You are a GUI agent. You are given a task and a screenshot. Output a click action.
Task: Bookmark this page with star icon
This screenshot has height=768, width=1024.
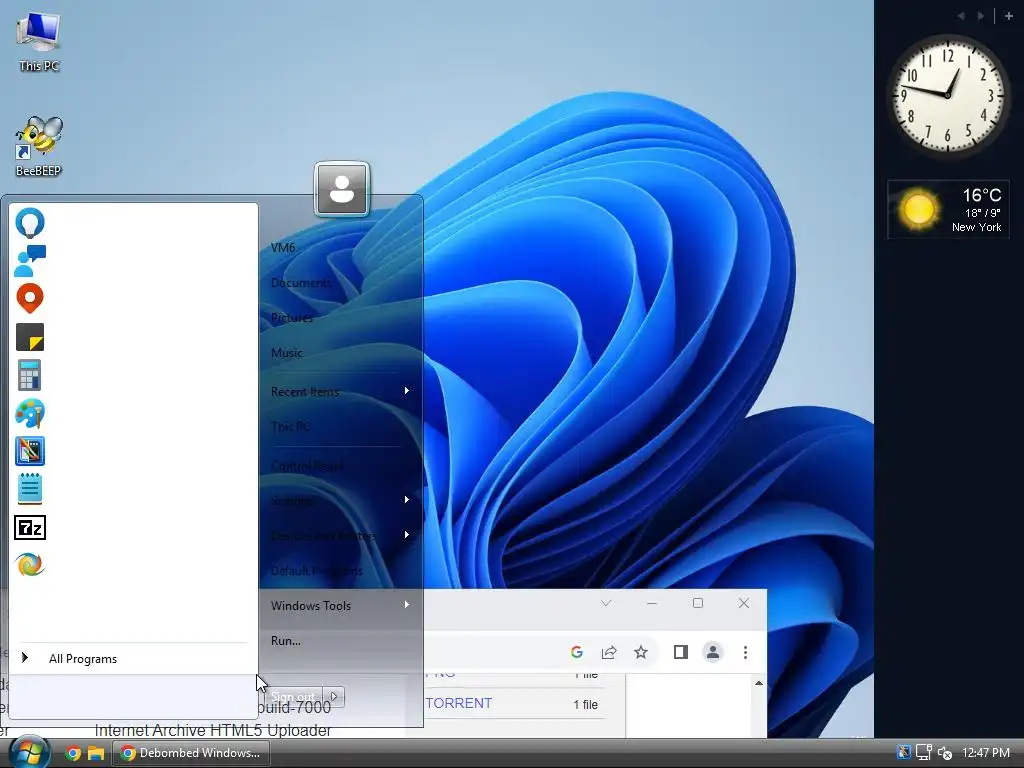[x=641, y=652]
